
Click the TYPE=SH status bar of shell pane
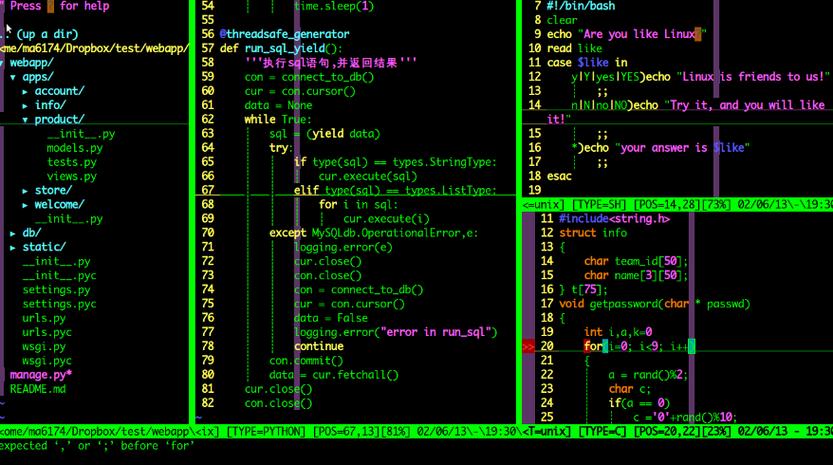point(595,204)
